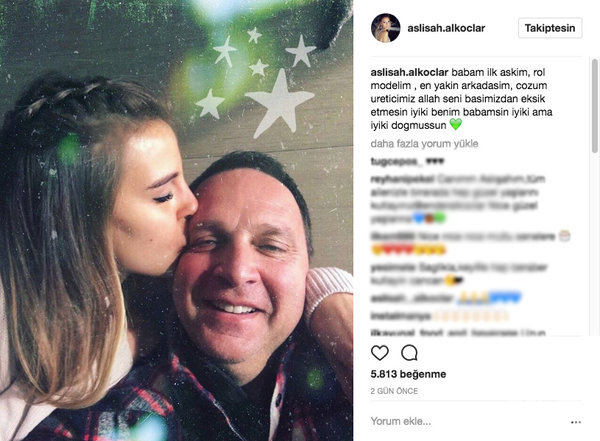Open aslisah.alkoclar username in the header
600x441 pixels.
tap(444, 29)
